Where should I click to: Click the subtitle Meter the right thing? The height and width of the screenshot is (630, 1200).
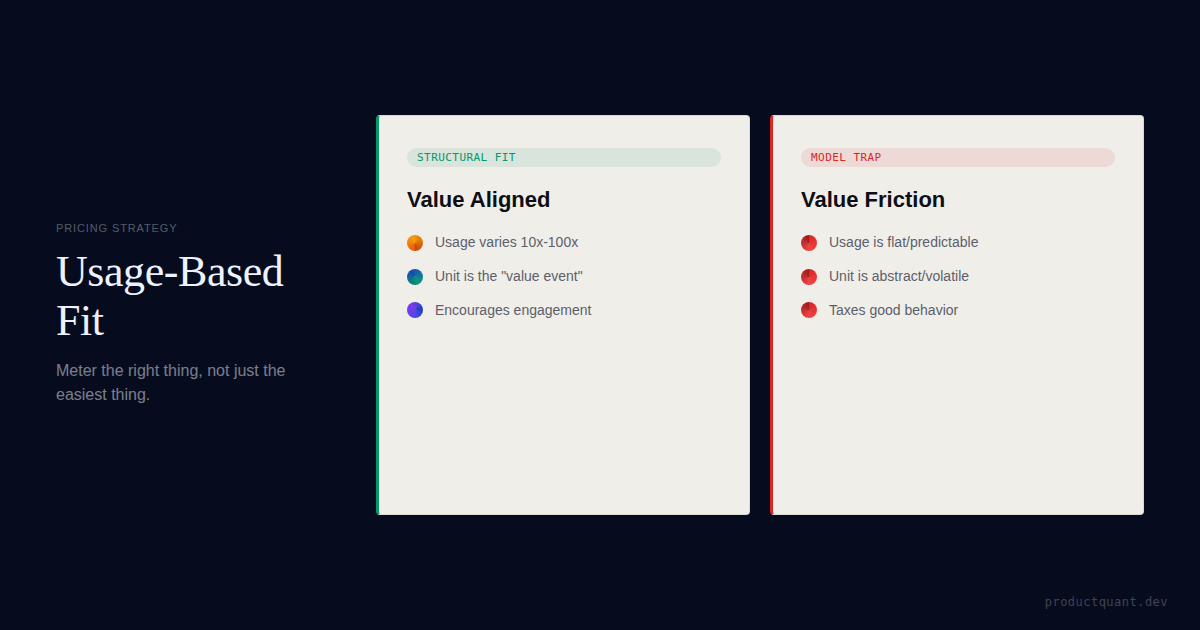[x=170, y=382]
